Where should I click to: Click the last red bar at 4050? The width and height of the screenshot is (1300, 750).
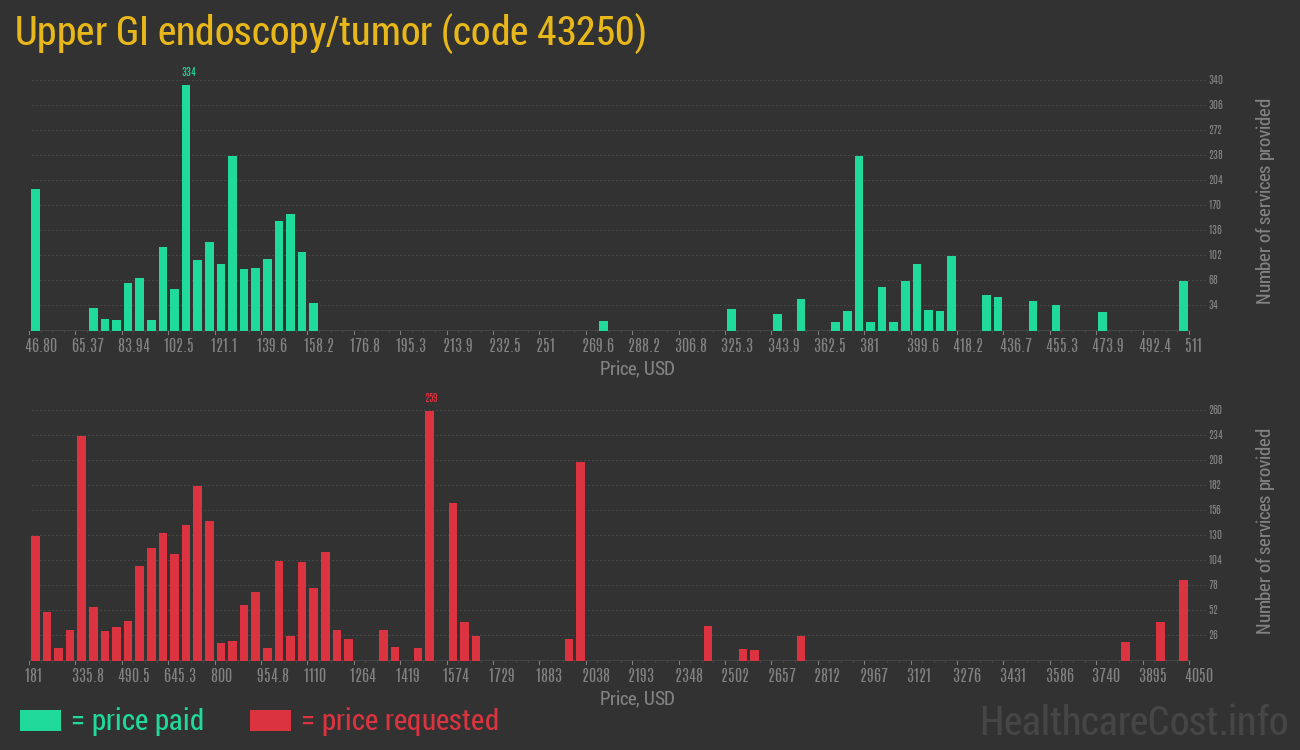click(x=1183, y=620)
